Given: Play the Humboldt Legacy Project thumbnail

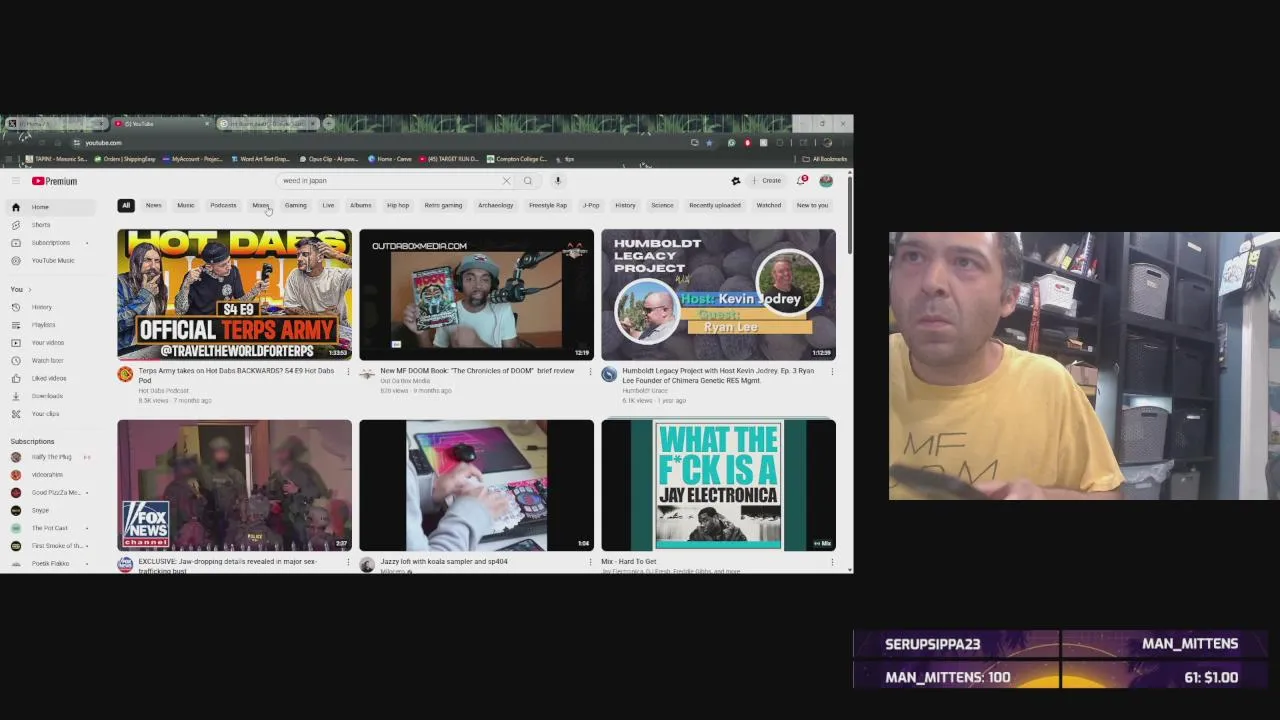Looking at the screenshot, I should click(x=718, y=295).
